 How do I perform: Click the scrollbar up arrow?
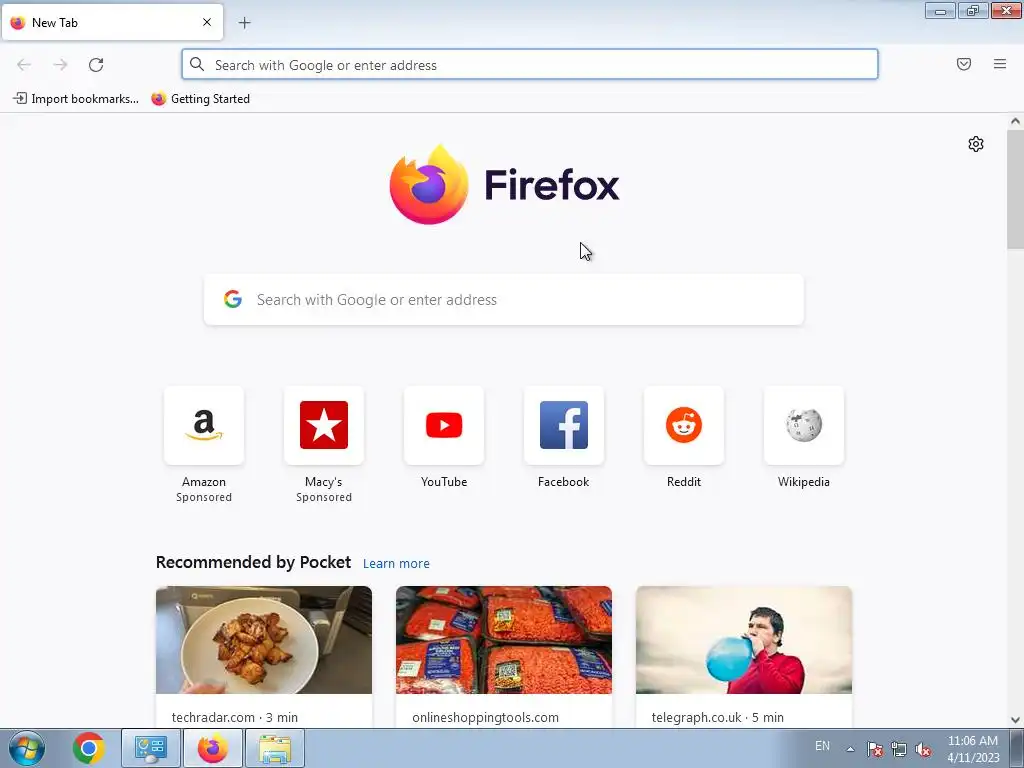(x=1015, y=121)
